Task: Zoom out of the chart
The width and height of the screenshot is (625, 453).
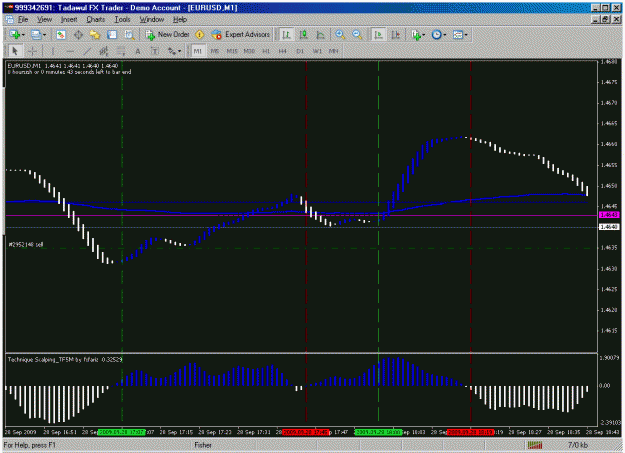Action: coord(357,35)
